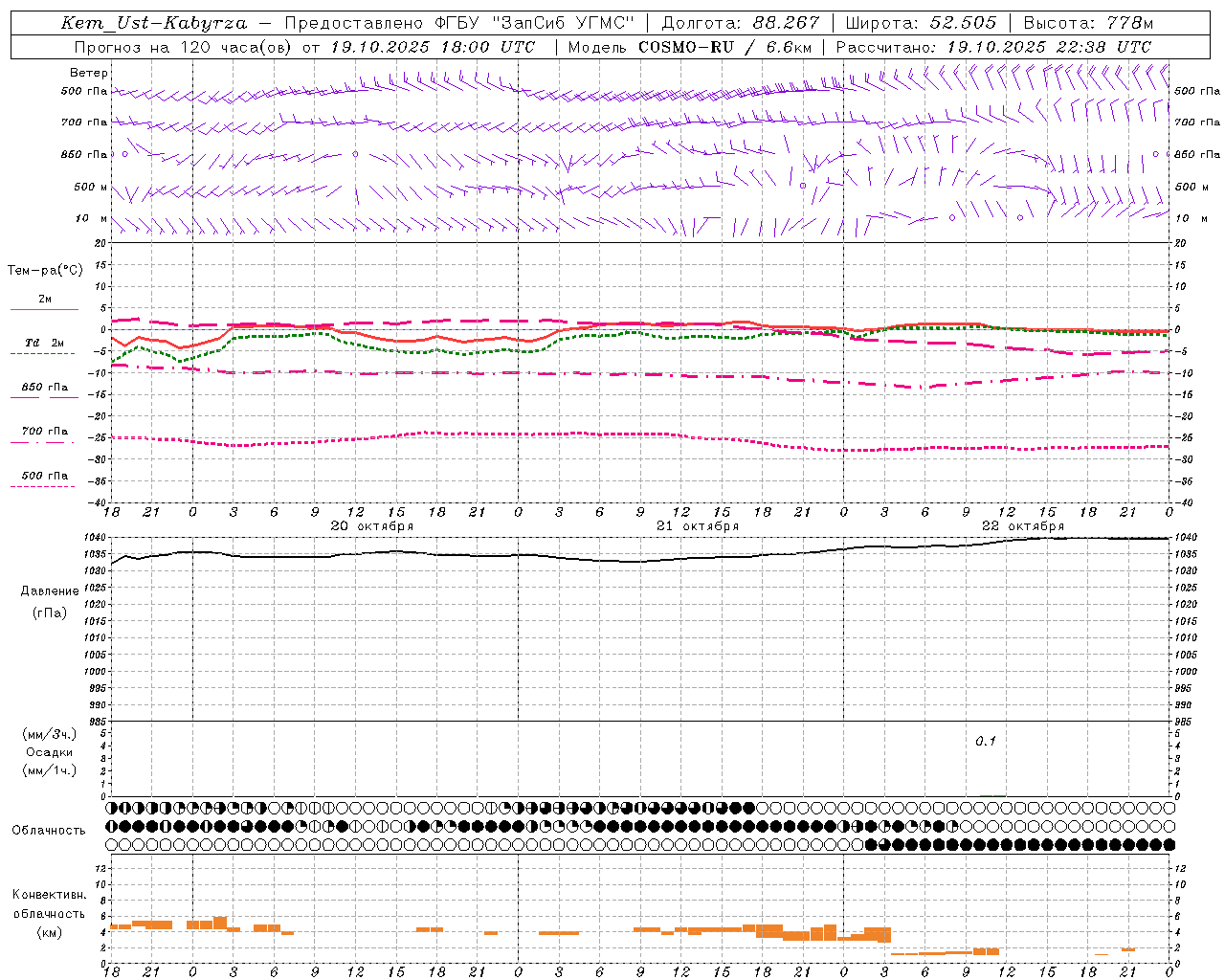Click the 22 октября date label

pos(1022,526)
